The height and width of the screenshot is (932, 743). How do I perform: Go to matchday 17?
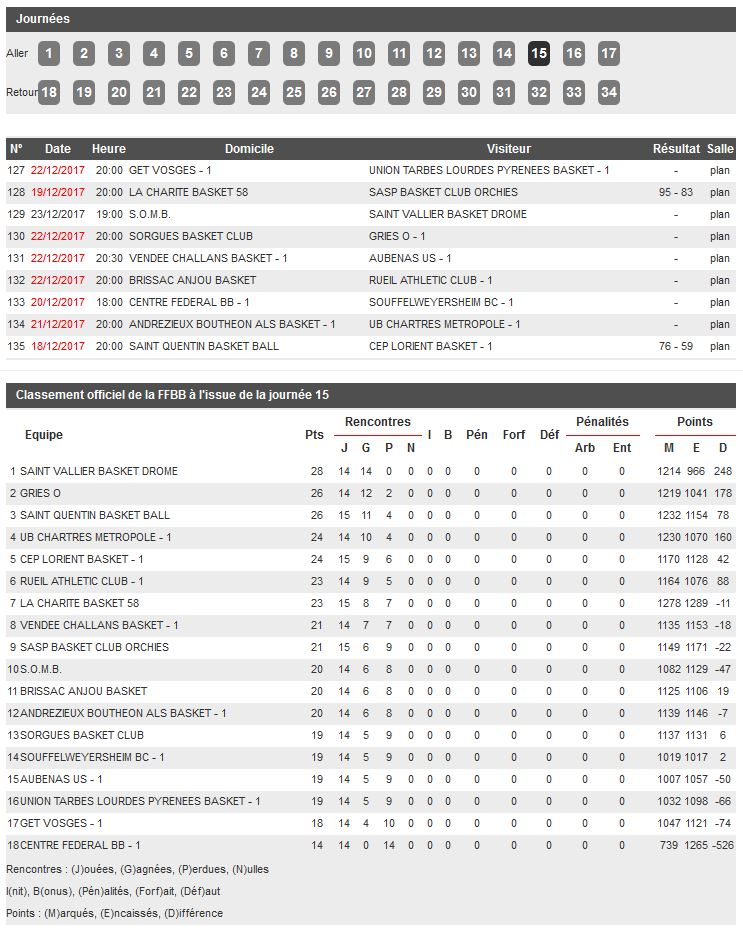point(609,54)
